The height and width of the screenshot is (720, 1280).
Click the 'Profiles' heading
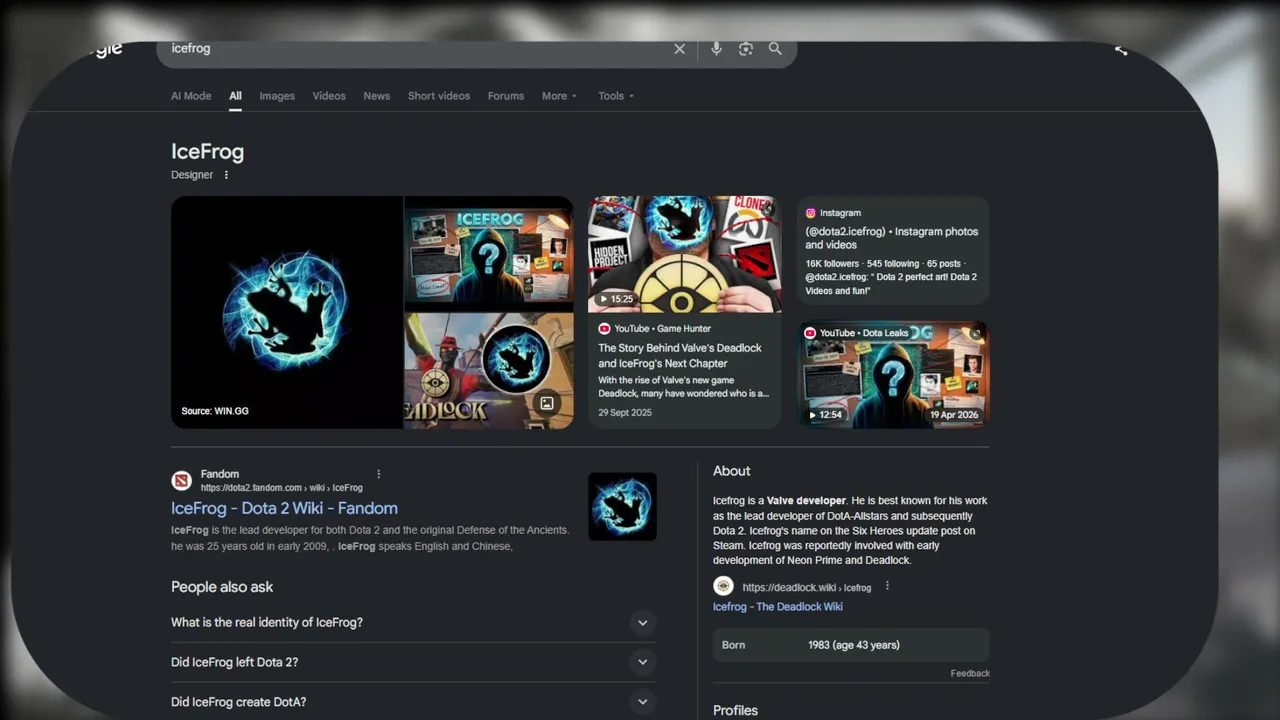click(x=735, y=710)
